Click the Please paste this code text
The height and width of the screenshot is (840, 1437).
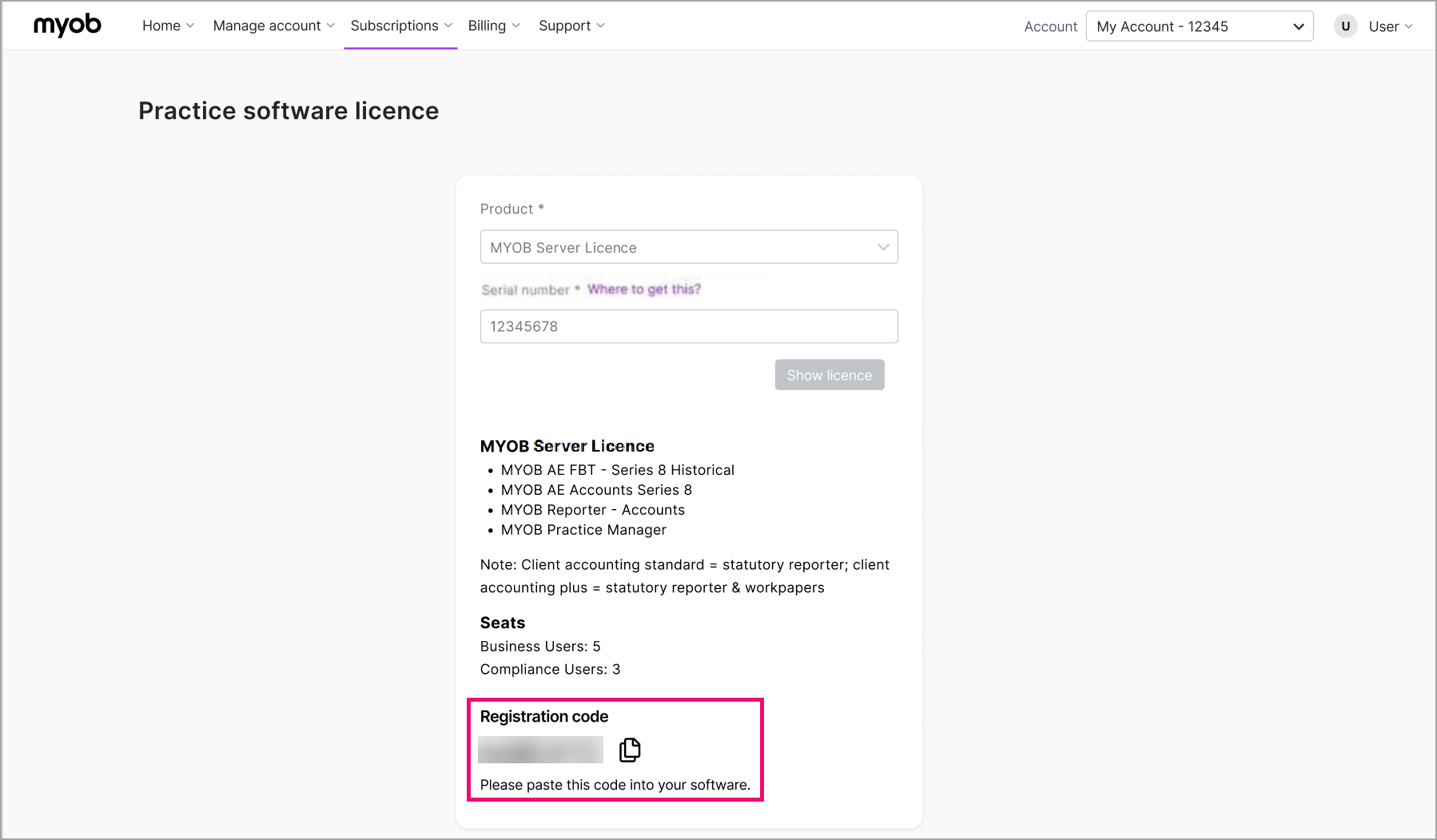point(615,785)
